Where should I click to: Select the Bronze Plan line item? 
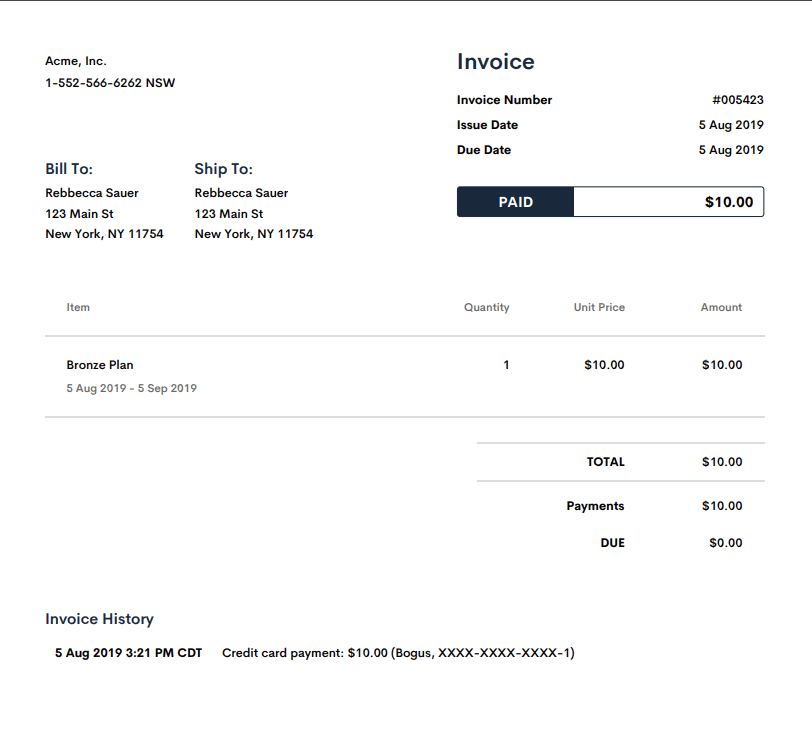pyautogui.click(x=99, y=365)
